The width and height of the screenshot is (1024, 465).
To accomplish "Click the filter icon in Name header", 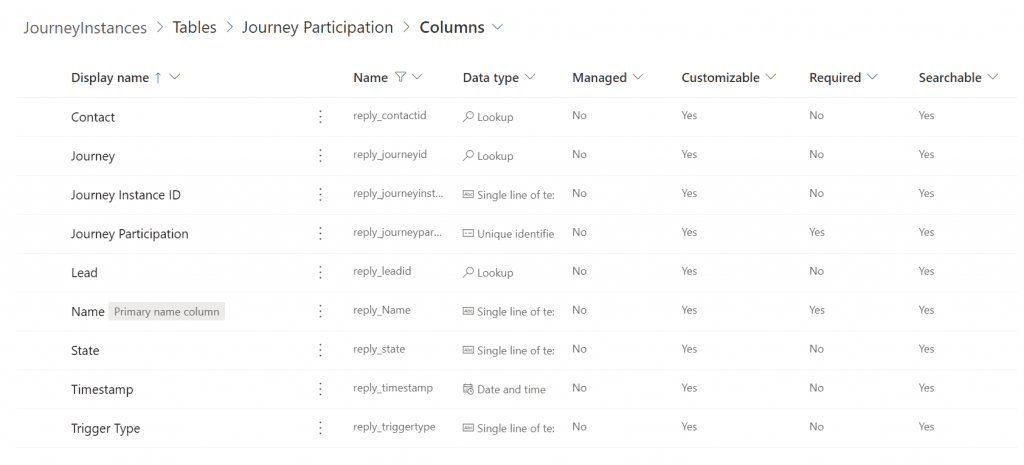I will tap(400, 78).
